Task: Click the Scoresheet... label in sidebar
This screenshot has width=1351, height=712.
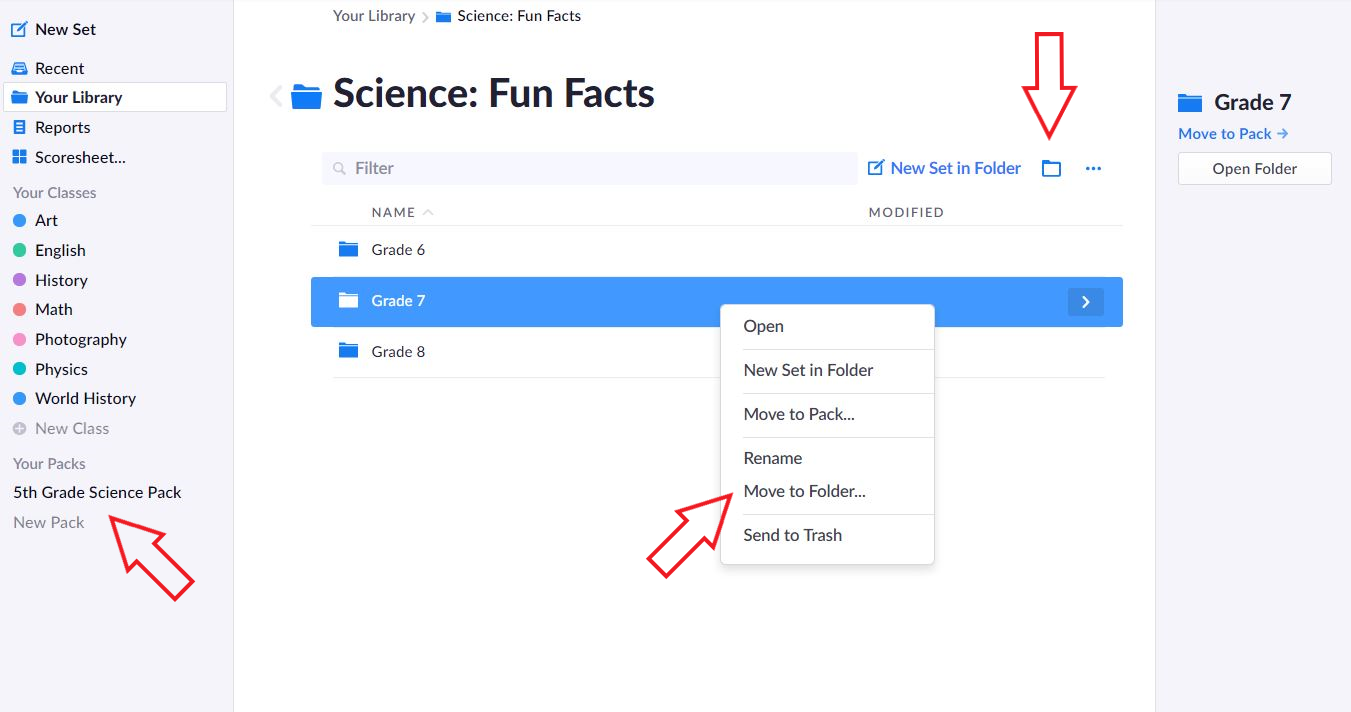Action: pos(80,157)
